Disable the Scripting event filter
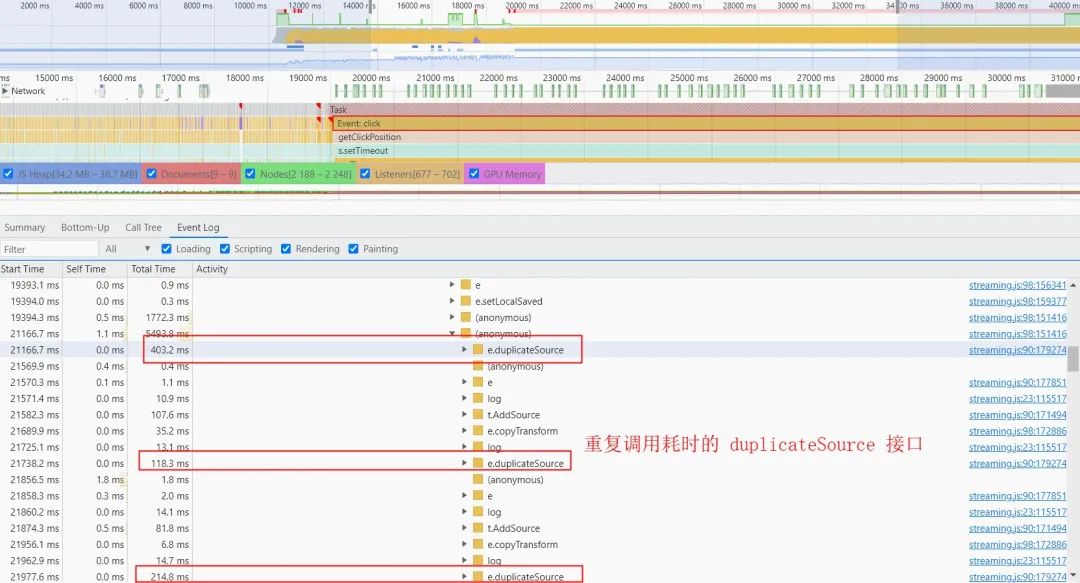 click(x=224, y=248)
